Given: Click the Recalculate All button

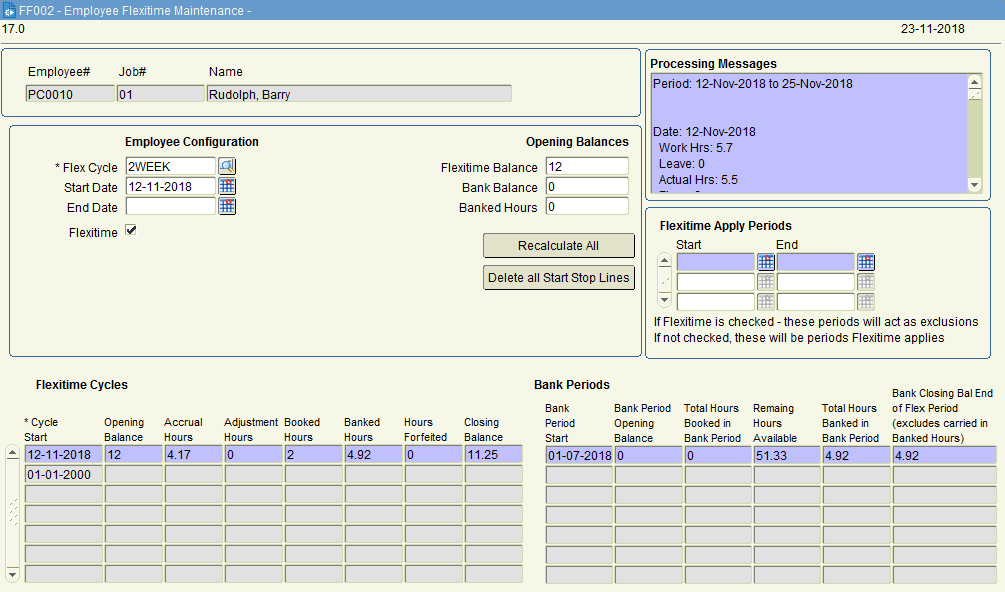Looking at the screenshot, I should point(558,246).
